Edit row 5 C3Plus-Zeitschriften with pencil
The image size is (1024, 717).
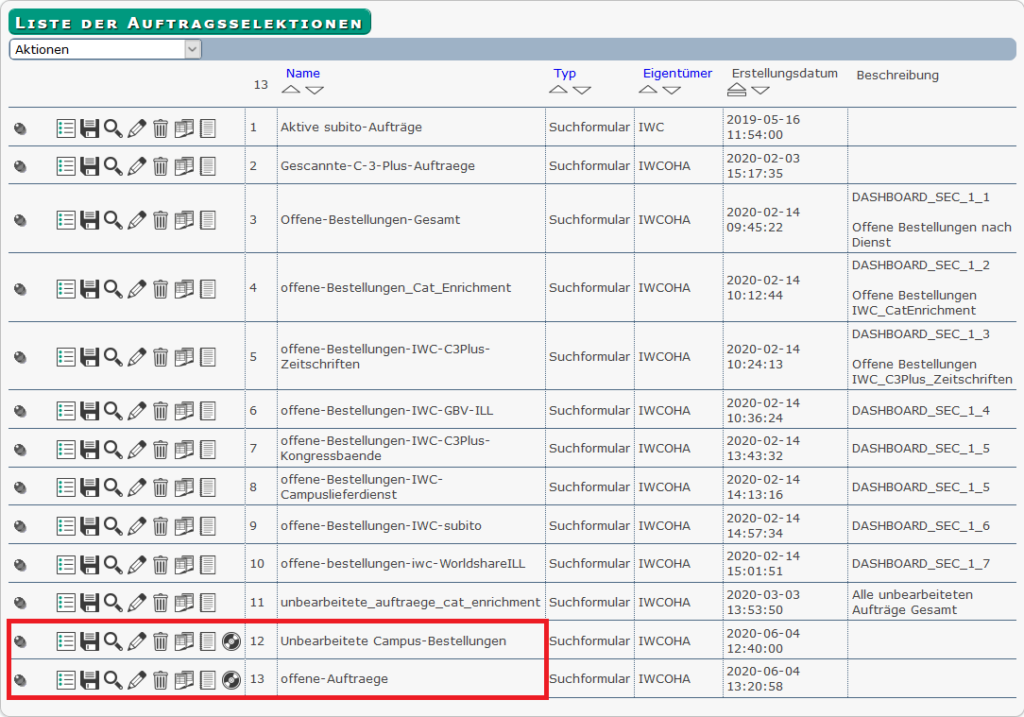(136, 357)
